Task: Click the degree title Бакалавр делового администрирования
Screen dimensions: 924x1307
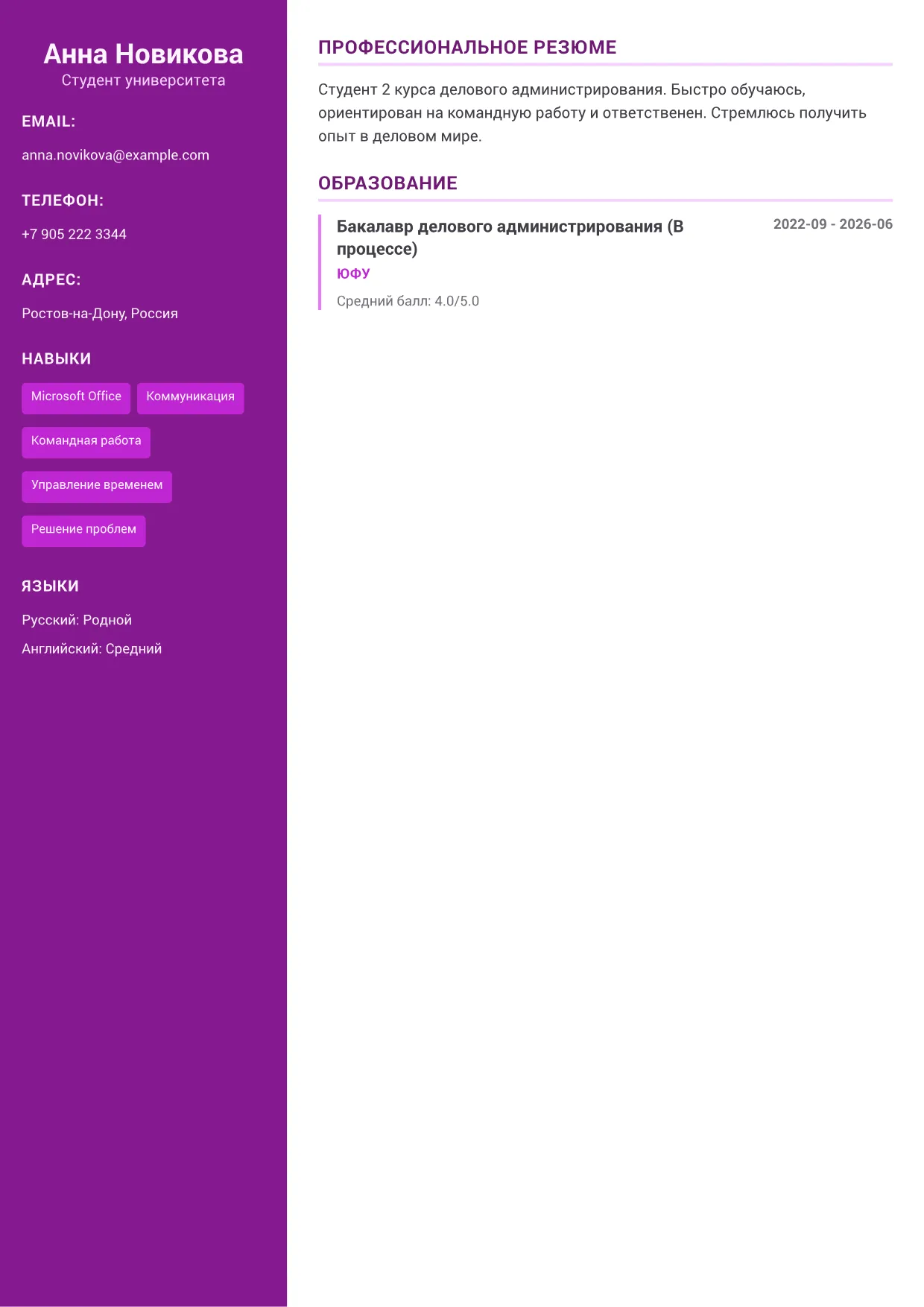Action: click(x=510, y=237)
